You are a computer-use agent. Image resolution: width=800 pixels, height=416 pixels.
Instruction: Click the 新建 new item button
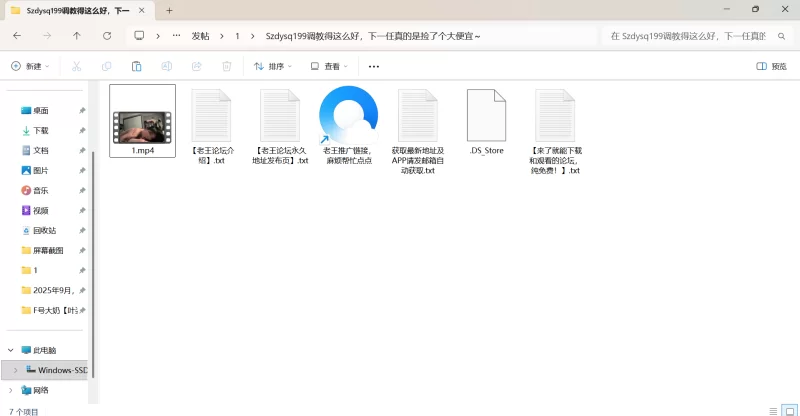pos(30,66)
